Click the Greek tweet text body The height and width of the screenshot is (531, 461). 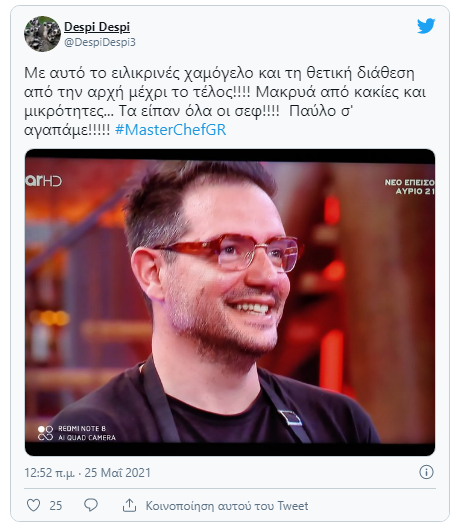tap(225, 102)
